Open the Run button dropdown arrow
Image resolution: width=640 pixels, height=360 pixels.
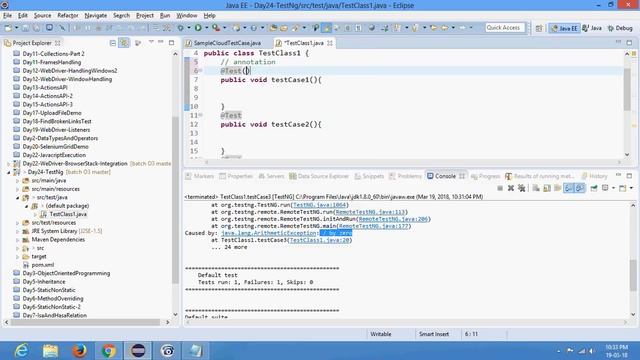pos(206,28)
